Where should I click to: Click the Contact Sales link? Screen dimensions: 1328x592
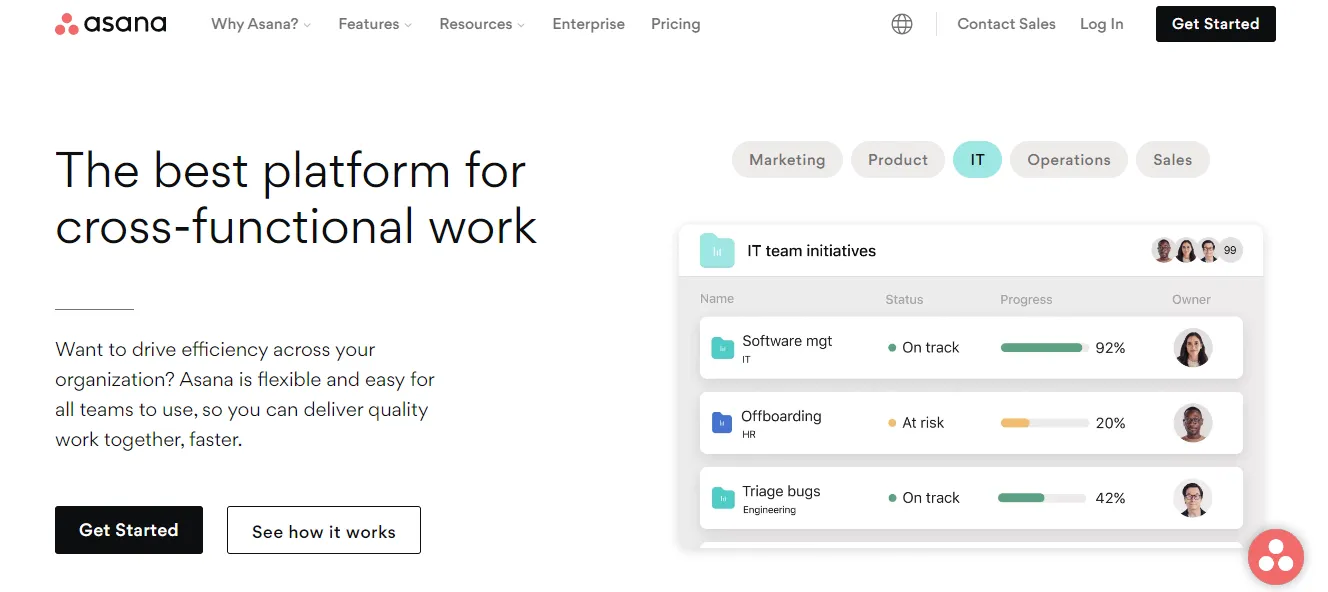[x=1006, y=24]
